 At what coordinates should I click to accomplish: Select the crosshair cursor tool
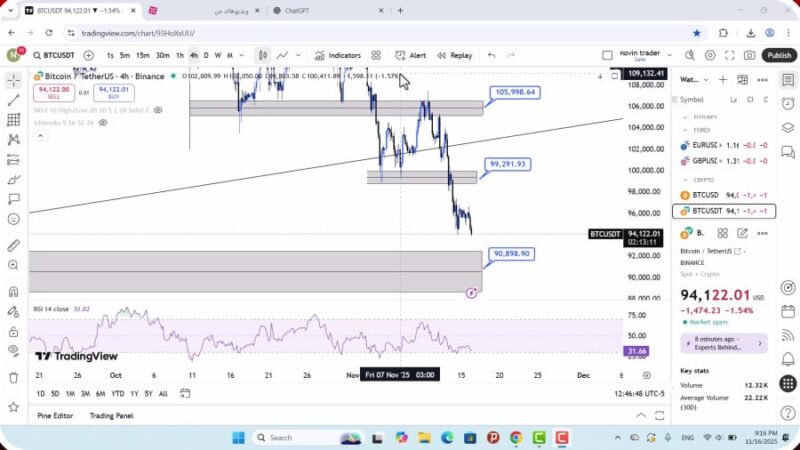14,80
